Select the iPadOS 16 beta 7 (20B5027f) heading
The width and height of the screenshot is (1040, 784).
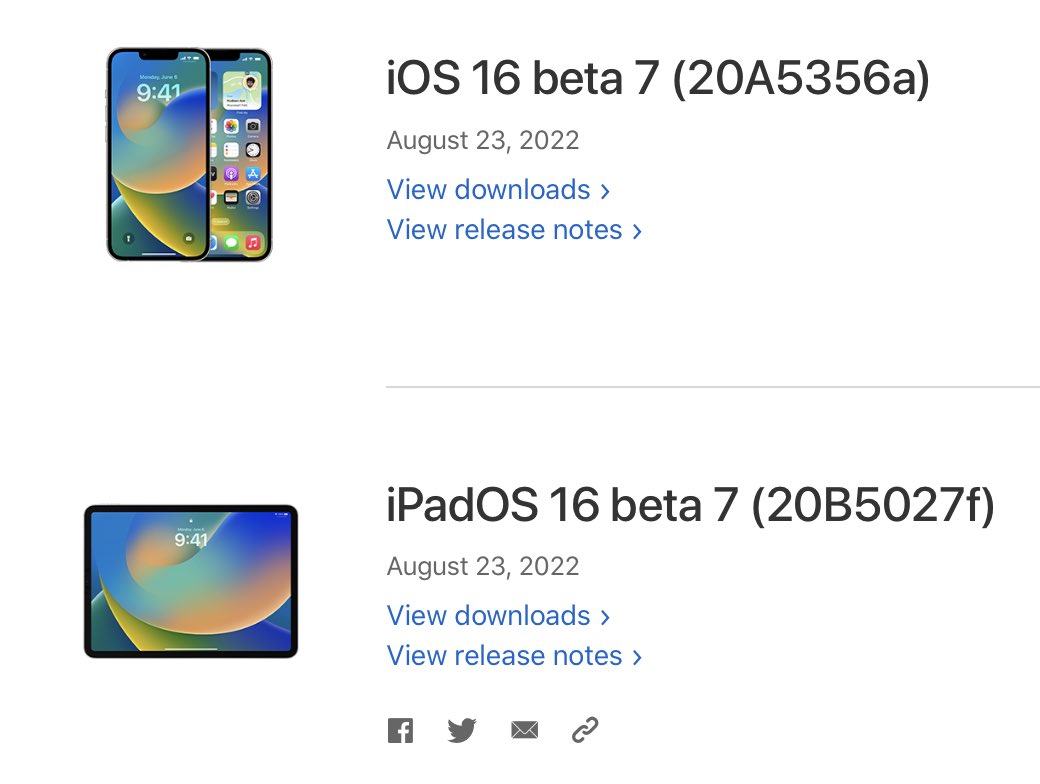click(690, 506)
